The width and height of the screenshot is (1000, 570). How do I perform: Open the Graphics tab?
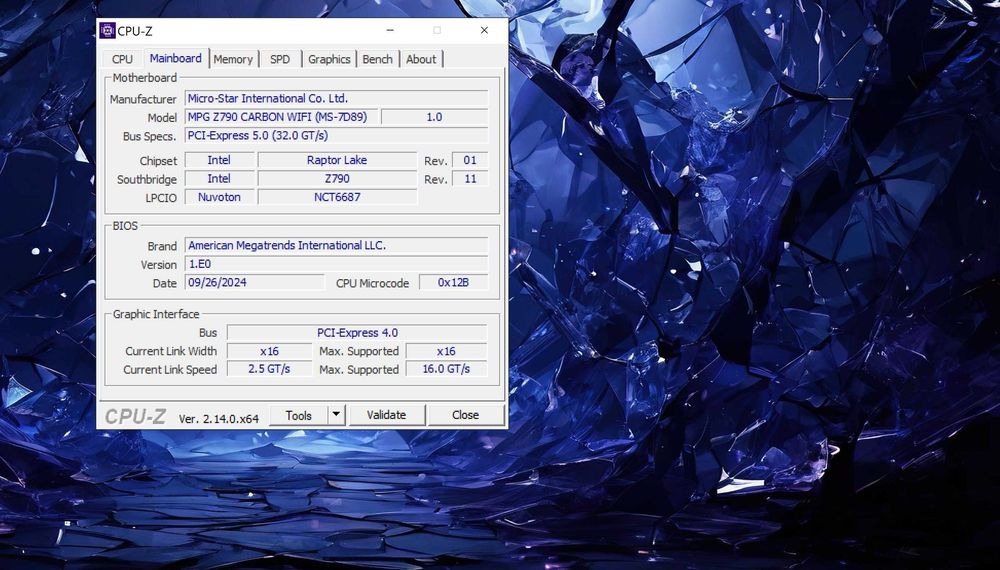329,59
